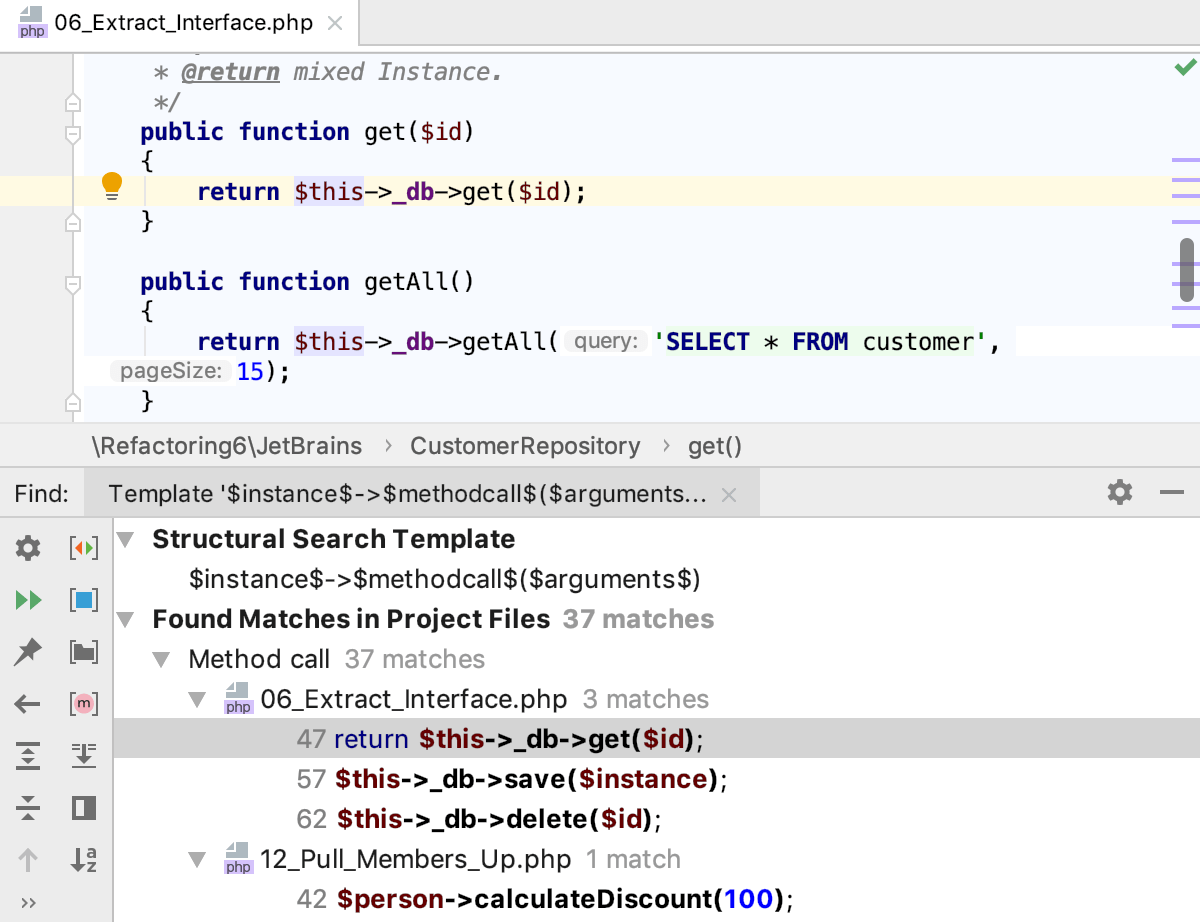Select result line 62 $this->_db->delete($id)
Screen dimensions: 1200x922
pos(657,819)
